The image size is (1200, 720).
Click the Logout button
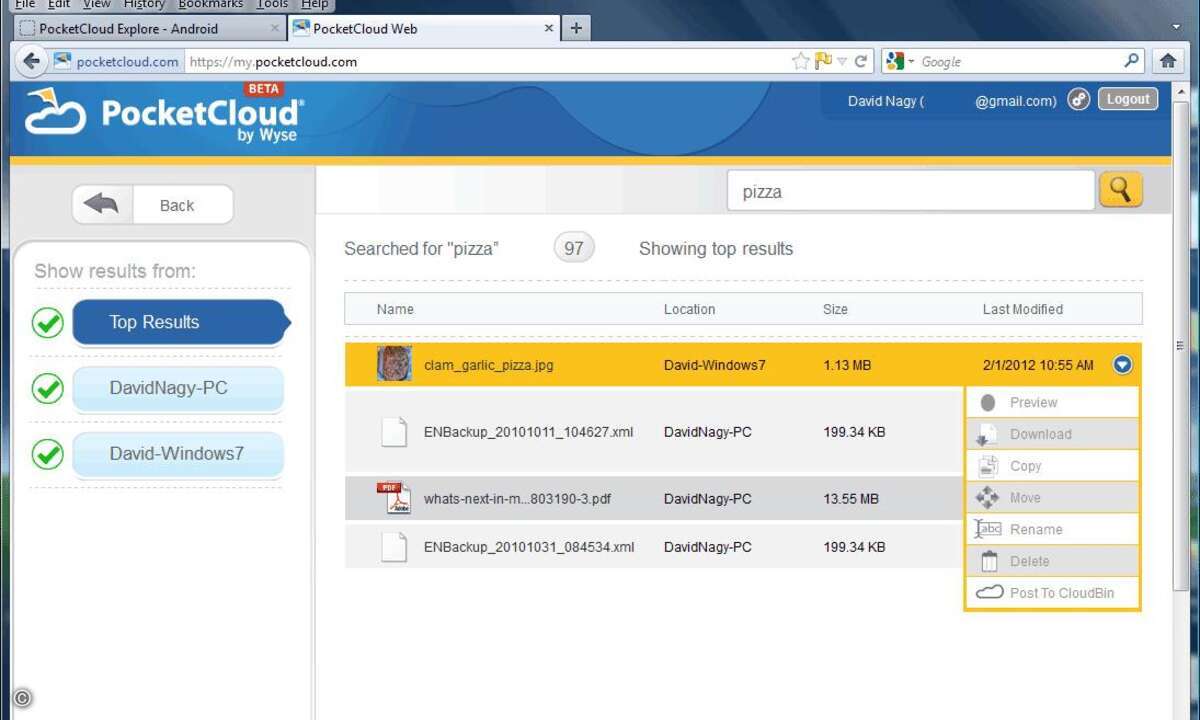(1128, 99)
